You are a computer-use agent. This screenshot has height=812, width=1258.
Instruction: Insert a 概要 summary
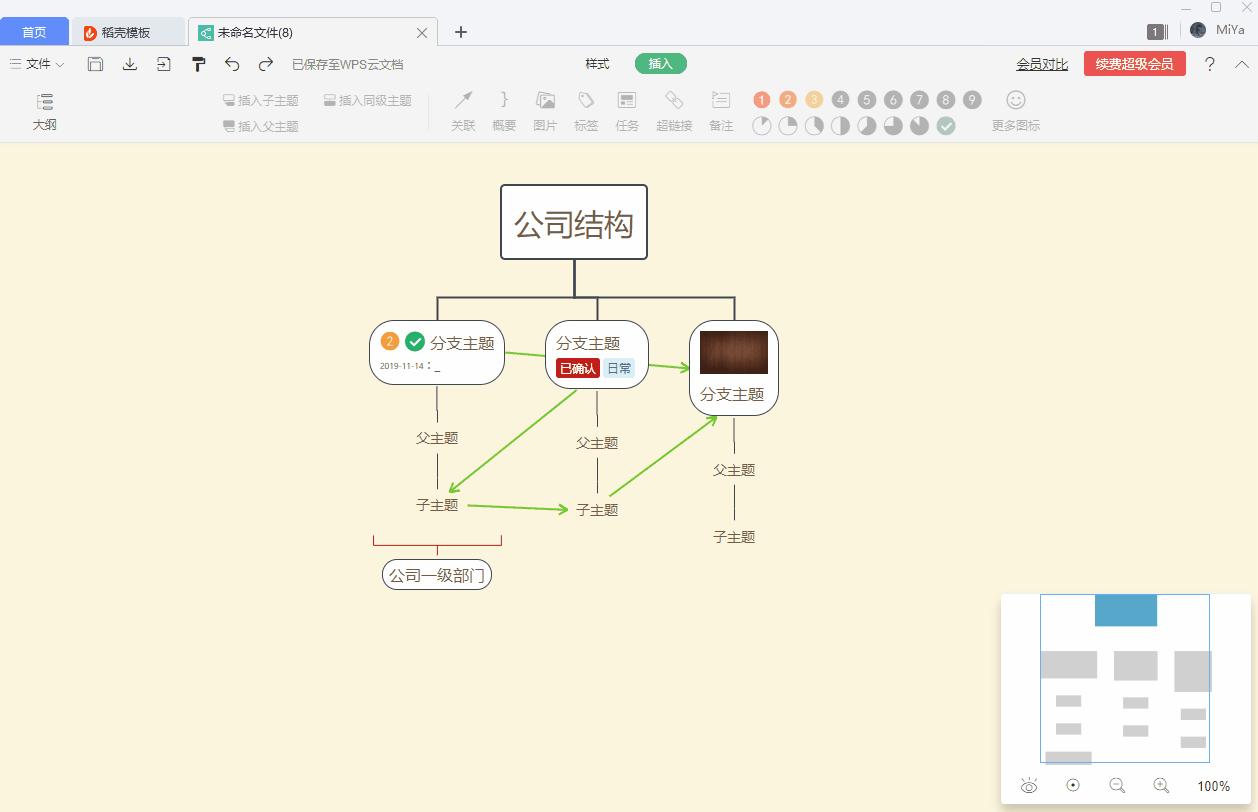(503, 110)
